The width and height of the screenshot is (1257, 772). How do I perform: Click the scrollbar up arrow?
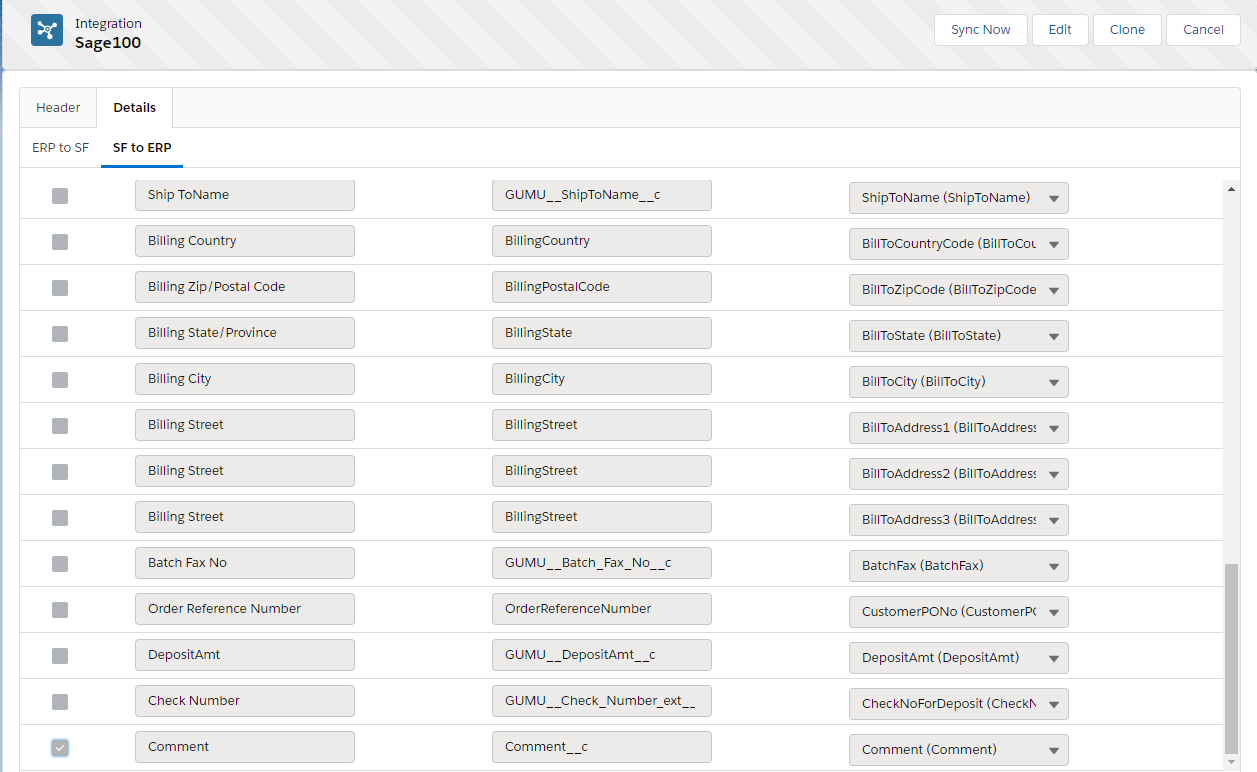1231,188
